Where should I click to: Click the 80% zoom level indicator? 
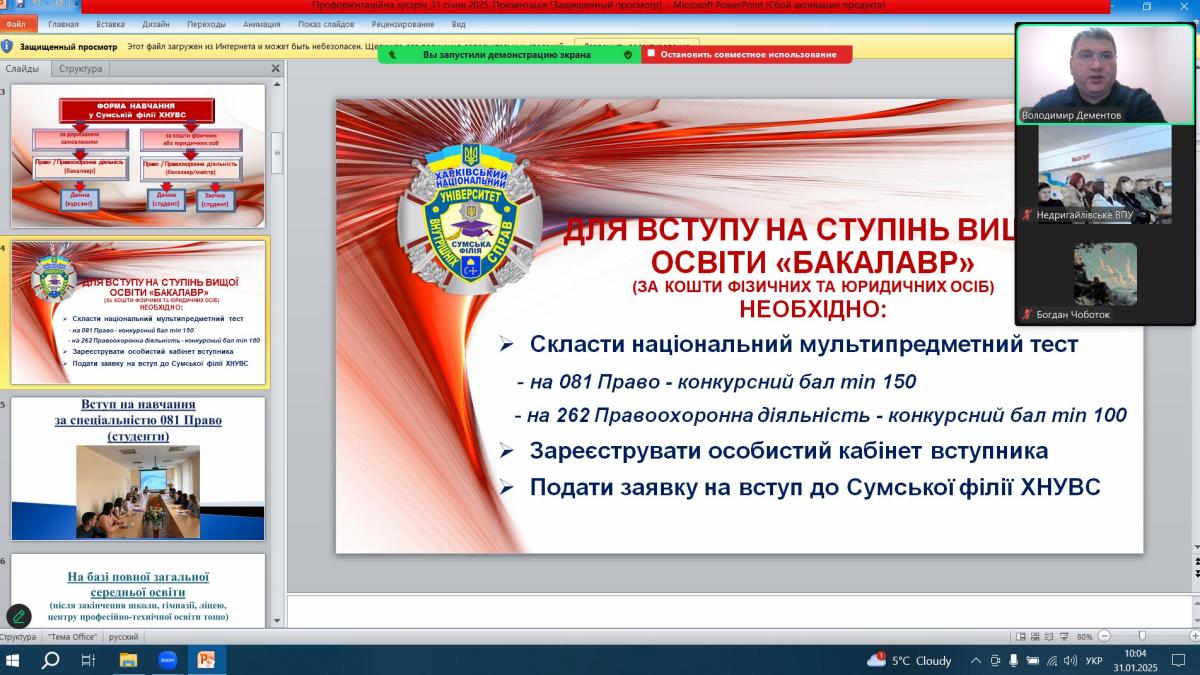tap(1084, 636)
